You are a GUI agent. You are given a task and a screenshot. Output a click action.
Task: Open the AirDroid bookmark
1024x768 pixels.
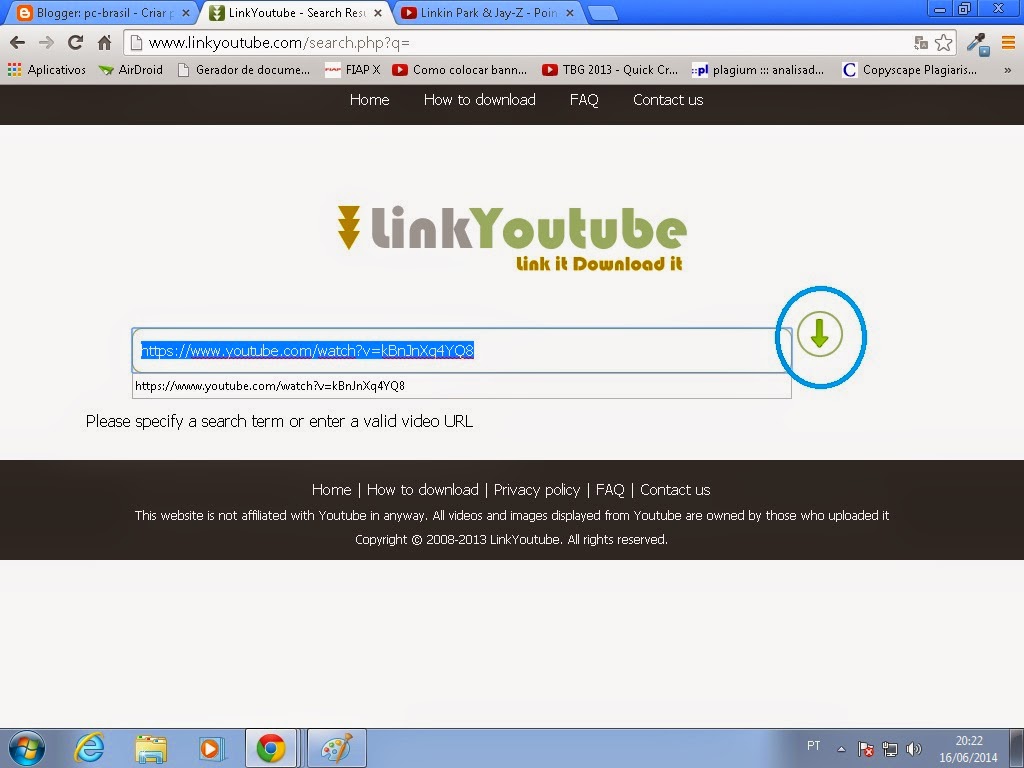click(x=131, y=70)
